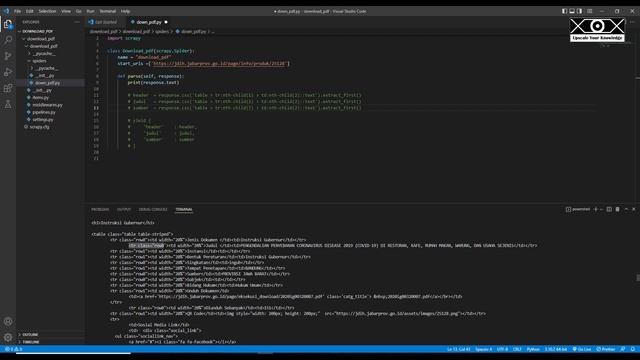The width and height of the screenshot is (640, 360).
Task: Kill terminal with trash icon
Action: [x=618, y=209]
